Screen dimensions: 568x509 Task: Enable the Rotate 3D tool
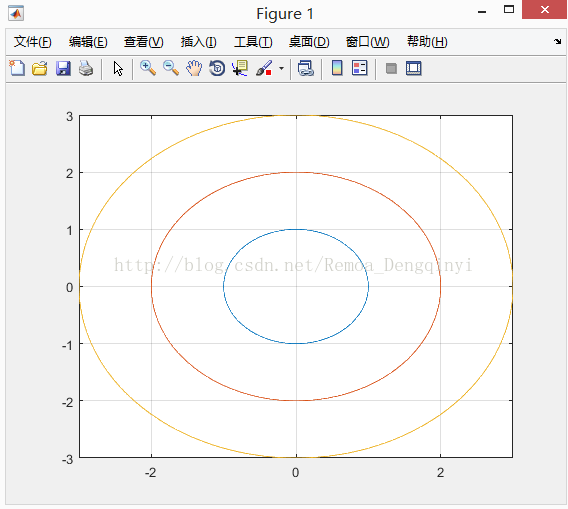tap(217, 68)
